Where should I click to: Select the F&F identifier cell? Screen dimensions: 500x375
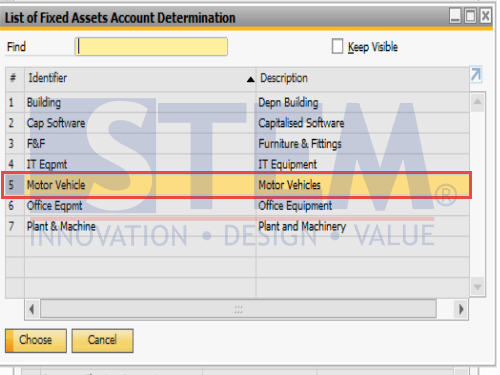pyautogui.click(x=140, y=144)
